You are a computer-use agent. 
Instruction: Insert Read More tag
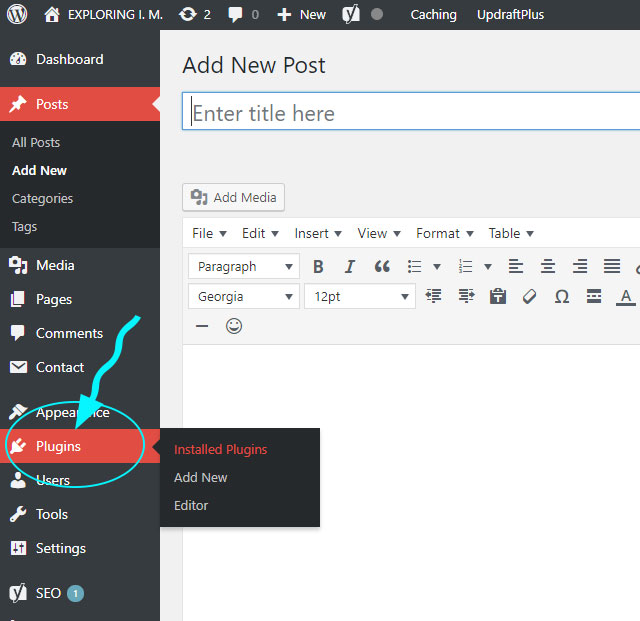594,296
